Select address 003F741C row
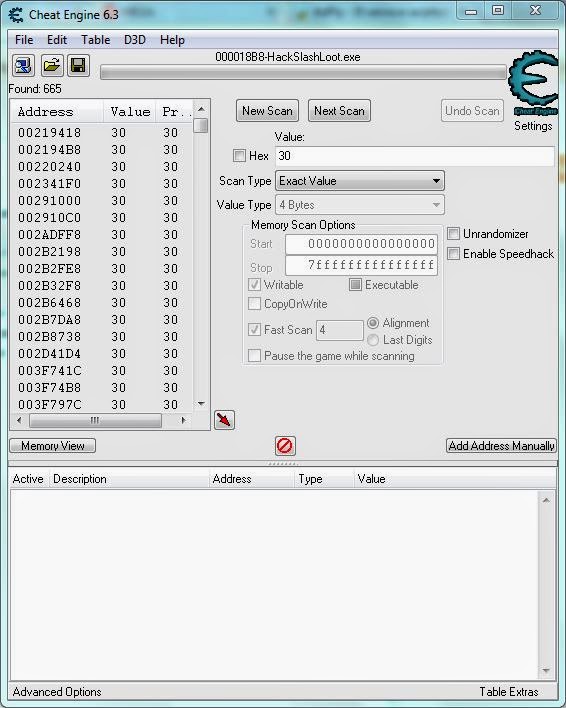Viewport: 566px width, 708px height. pos(102,371)
